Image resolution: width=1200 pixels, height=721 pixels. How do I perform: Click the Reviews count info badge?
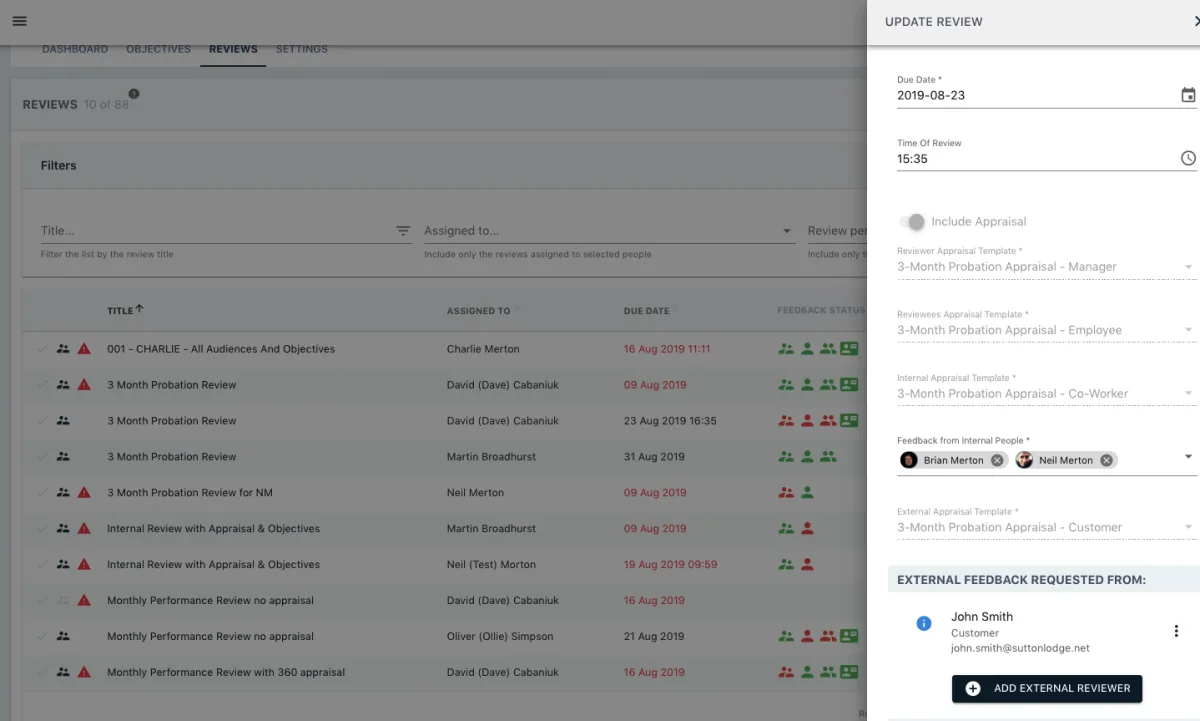(134, 94)
